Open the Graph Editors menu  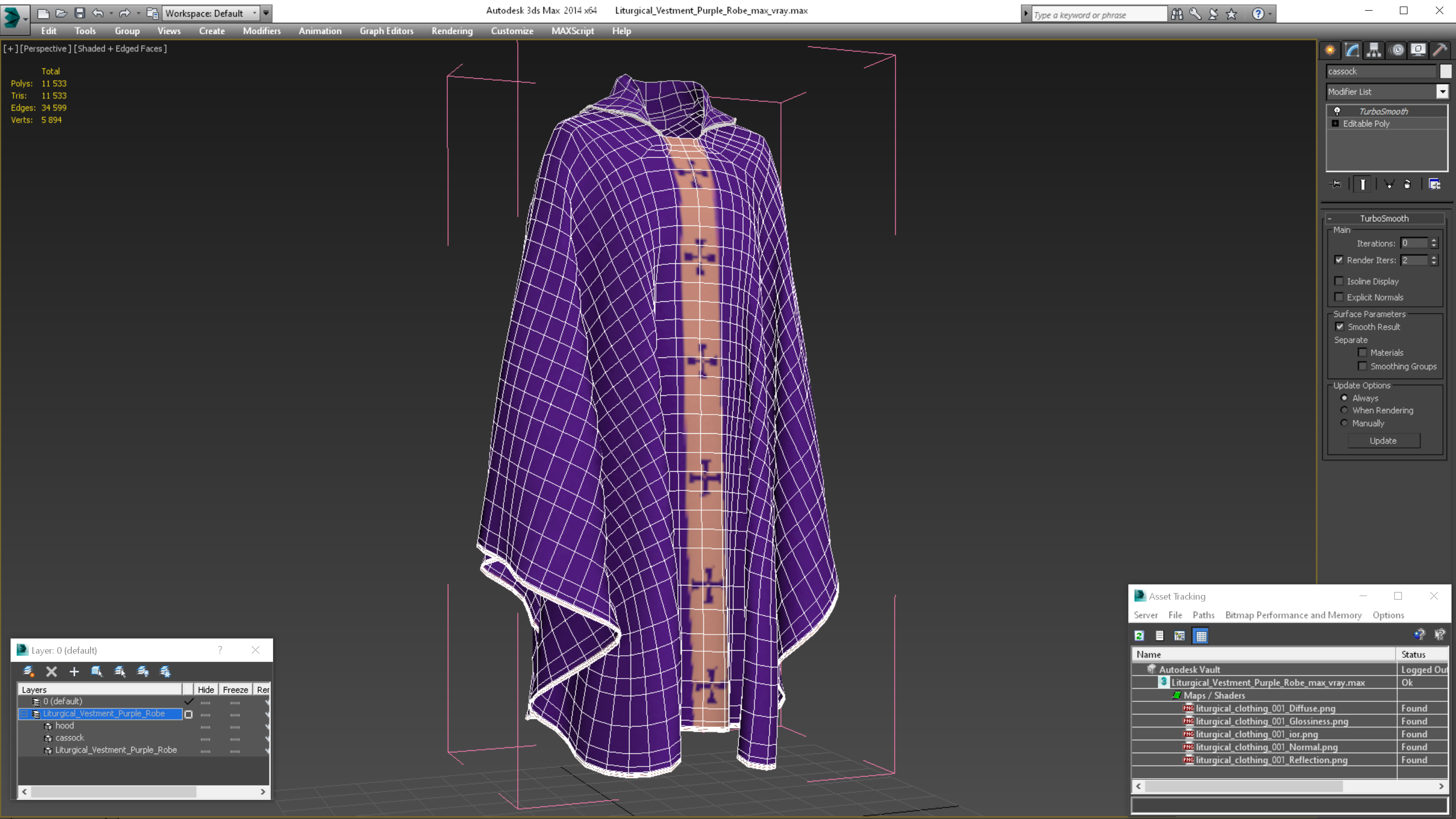click(x=386, y=31)
